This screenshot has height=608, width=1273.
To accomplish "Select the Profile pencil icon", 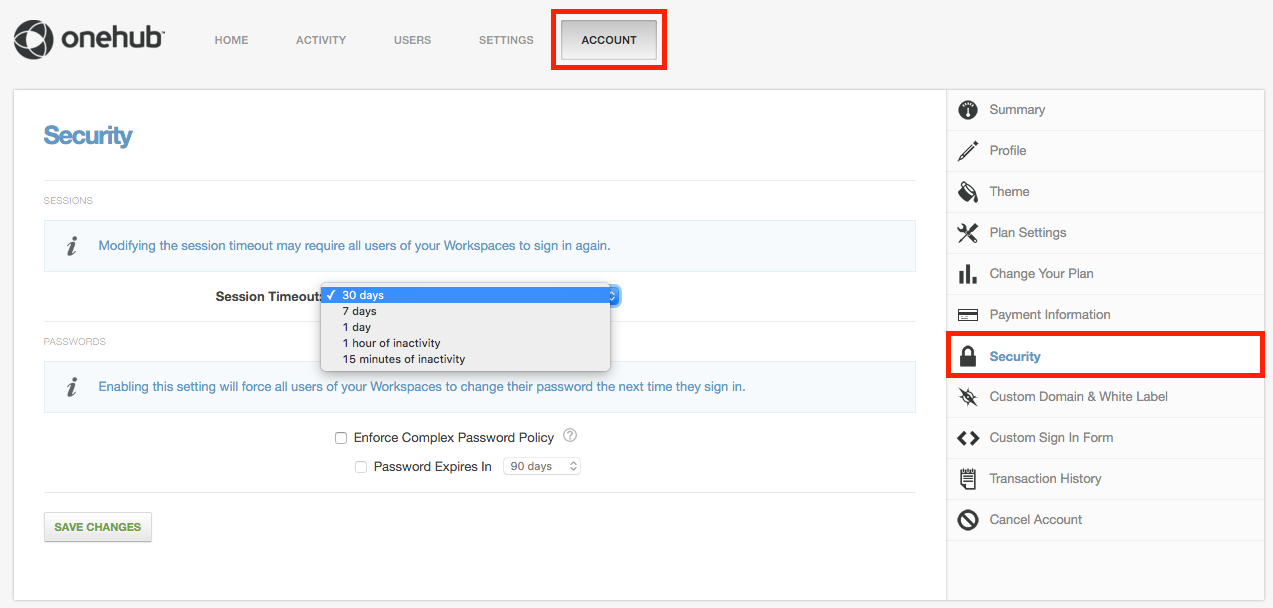I will (968, 150).
